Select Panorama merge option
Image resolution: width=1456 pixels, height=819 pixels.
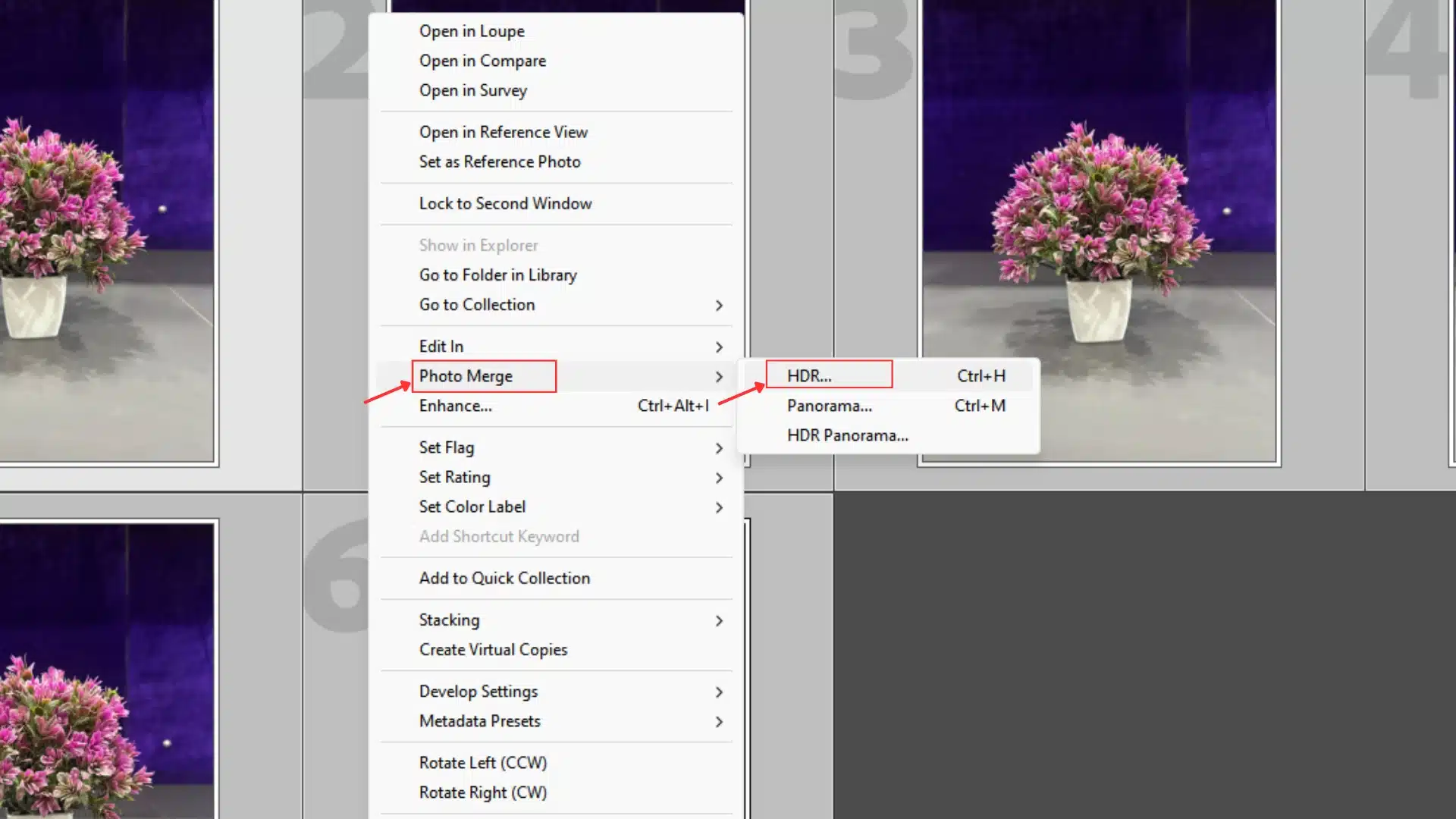point(828,405)
